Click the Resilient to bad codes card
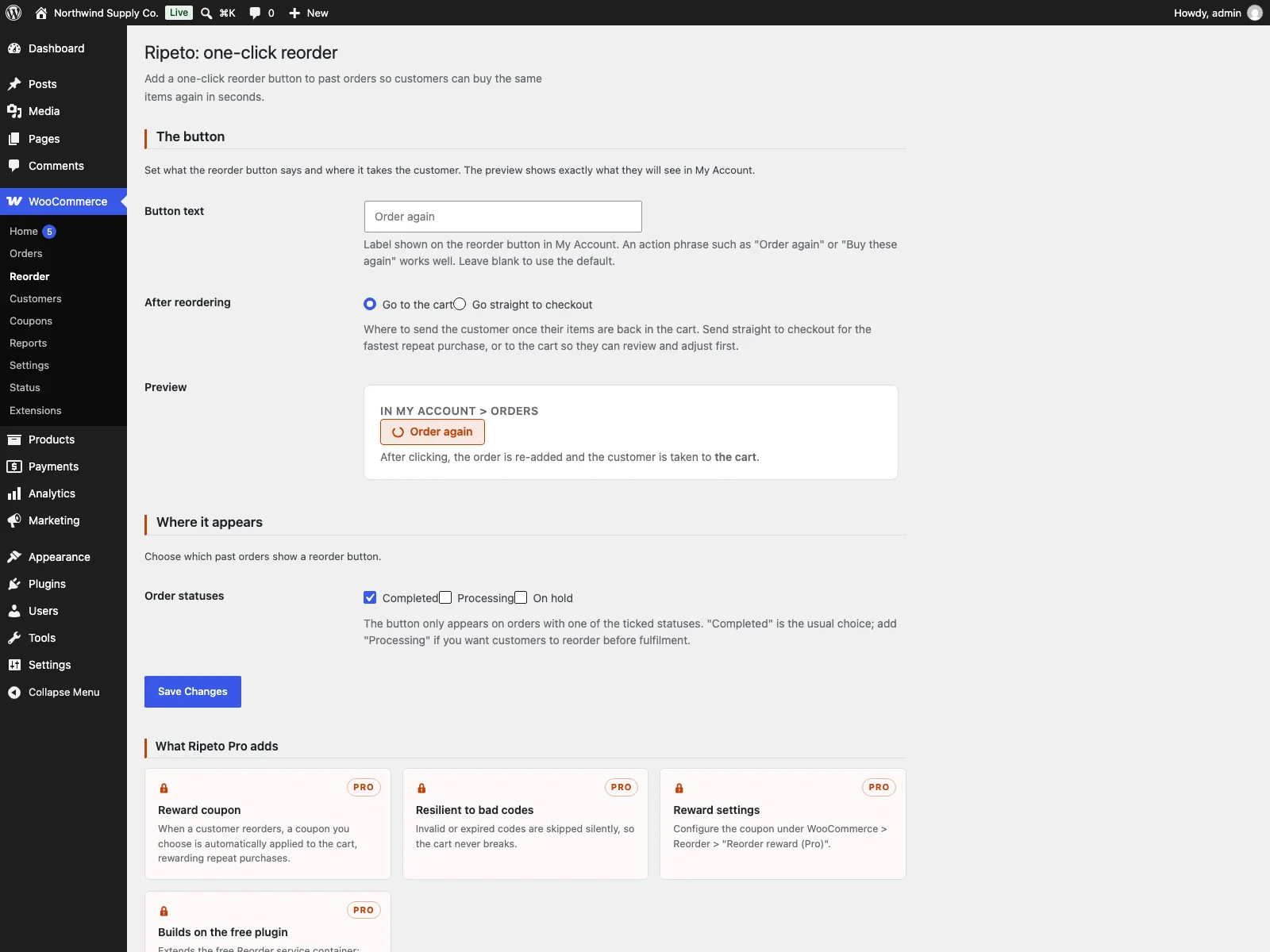This screenshot has width=1270, height=952. coord(525,823)
